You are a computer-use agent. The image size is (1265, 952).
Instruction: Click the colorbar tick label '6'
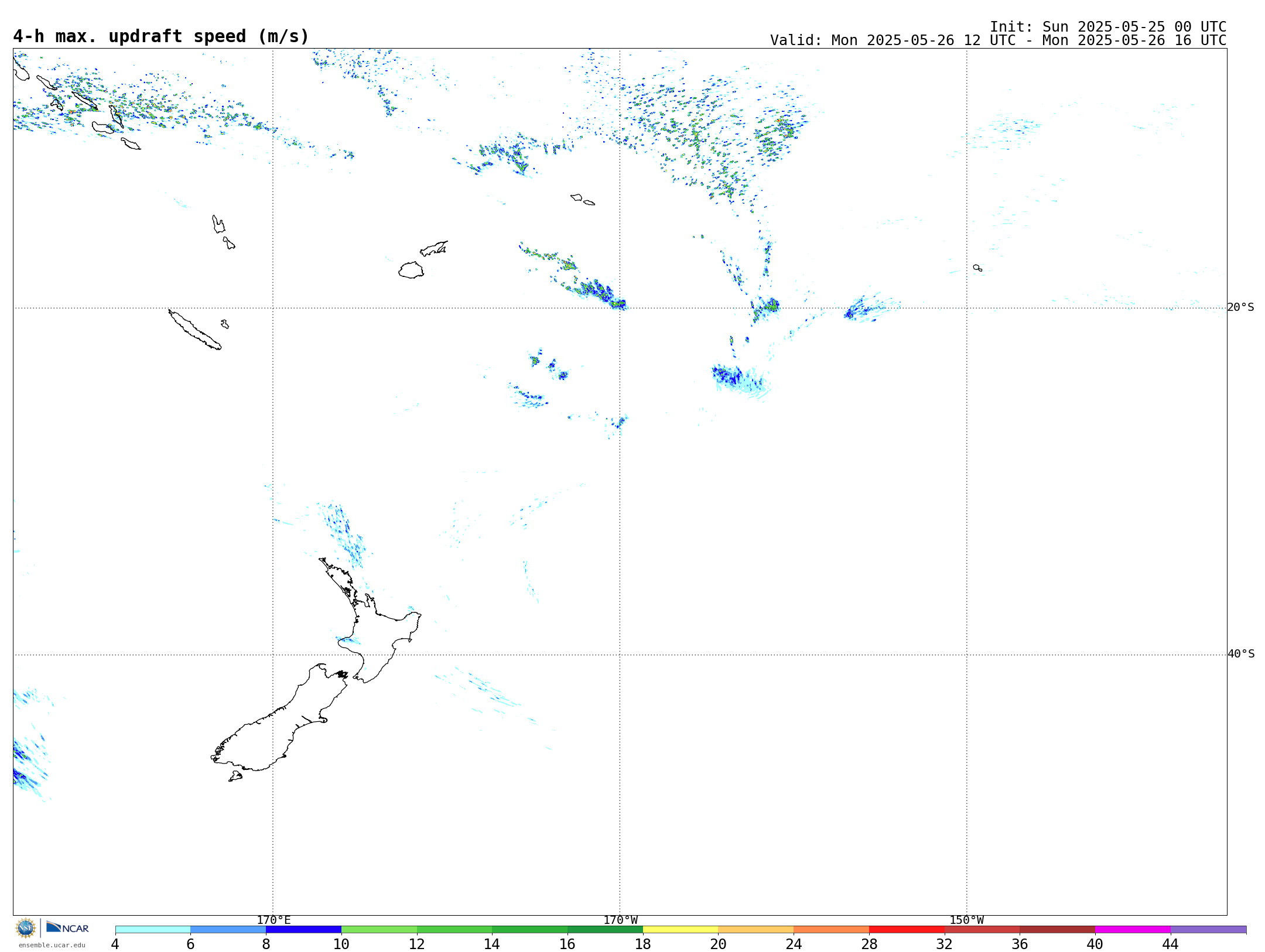coord(190,944)
